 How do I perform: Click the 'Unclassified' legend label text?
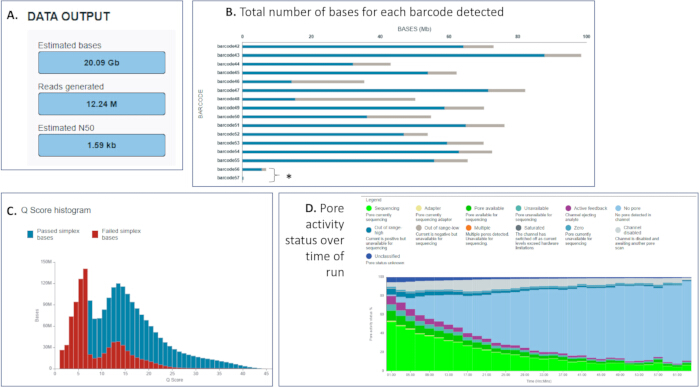387,257
